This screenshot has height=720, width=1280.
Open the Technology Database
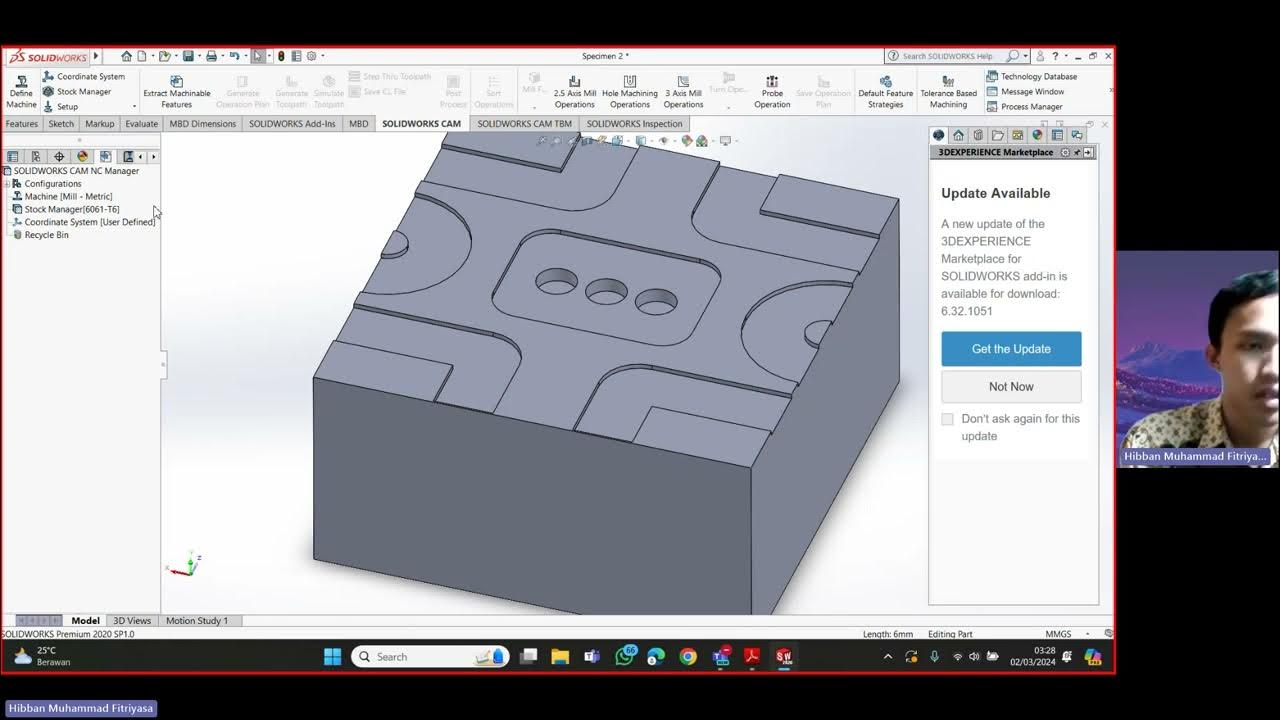click(x=1032, y=77)
